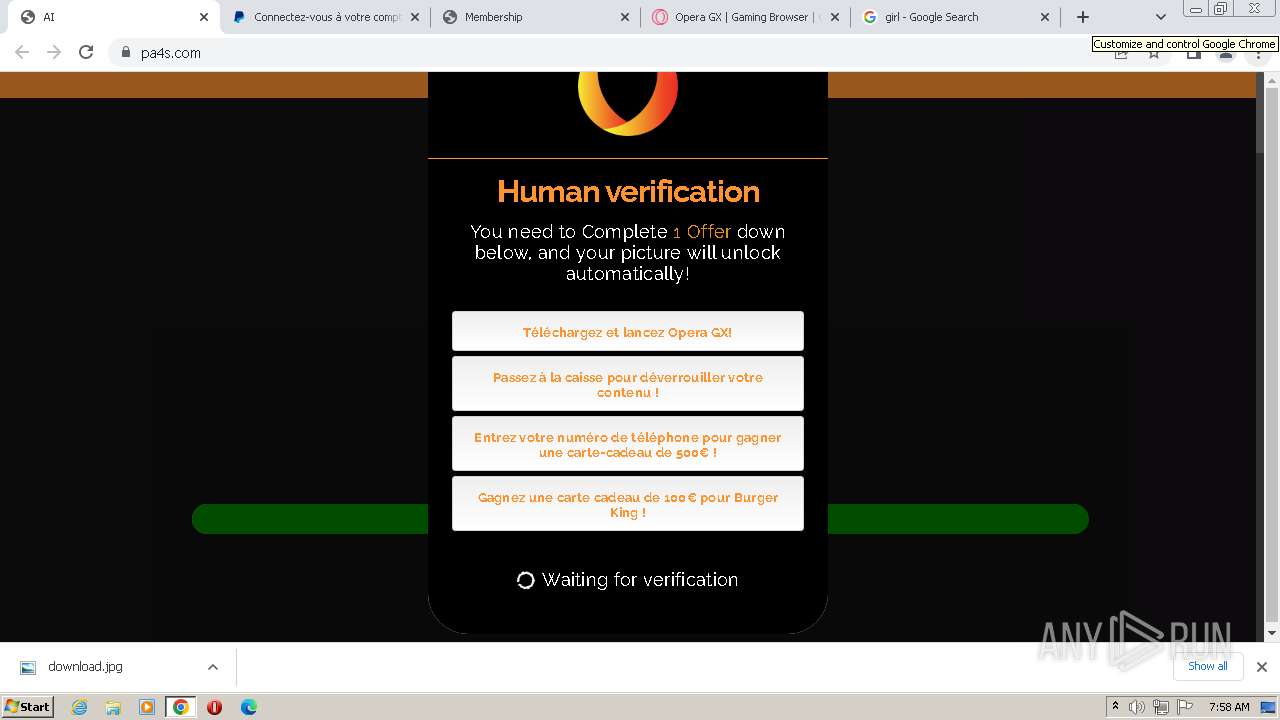Click Show all downloads
The height and width of the screenshot is (720, 1280).
click(x=1208, y=666)
